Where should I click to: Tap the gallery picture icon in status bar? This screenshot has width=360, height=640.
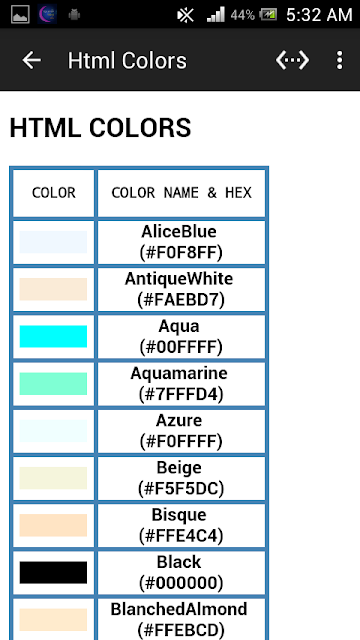(20, 15)
